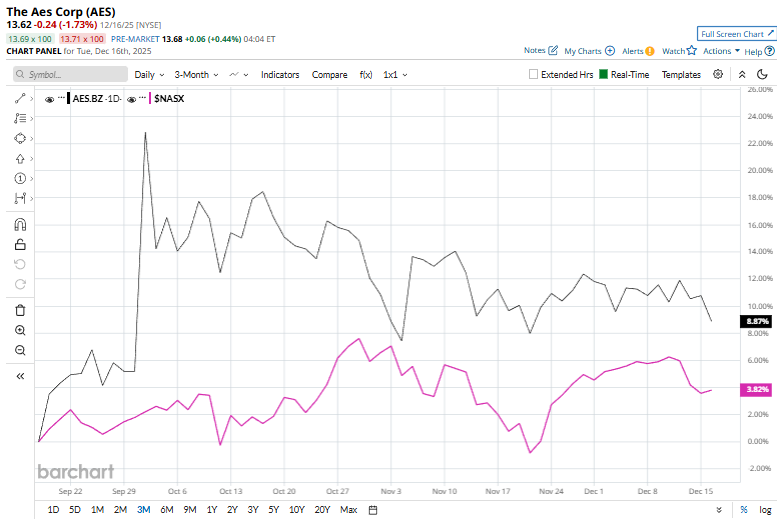Undo the last chart action
Screen dimensions: 777x525
[20, 264]
